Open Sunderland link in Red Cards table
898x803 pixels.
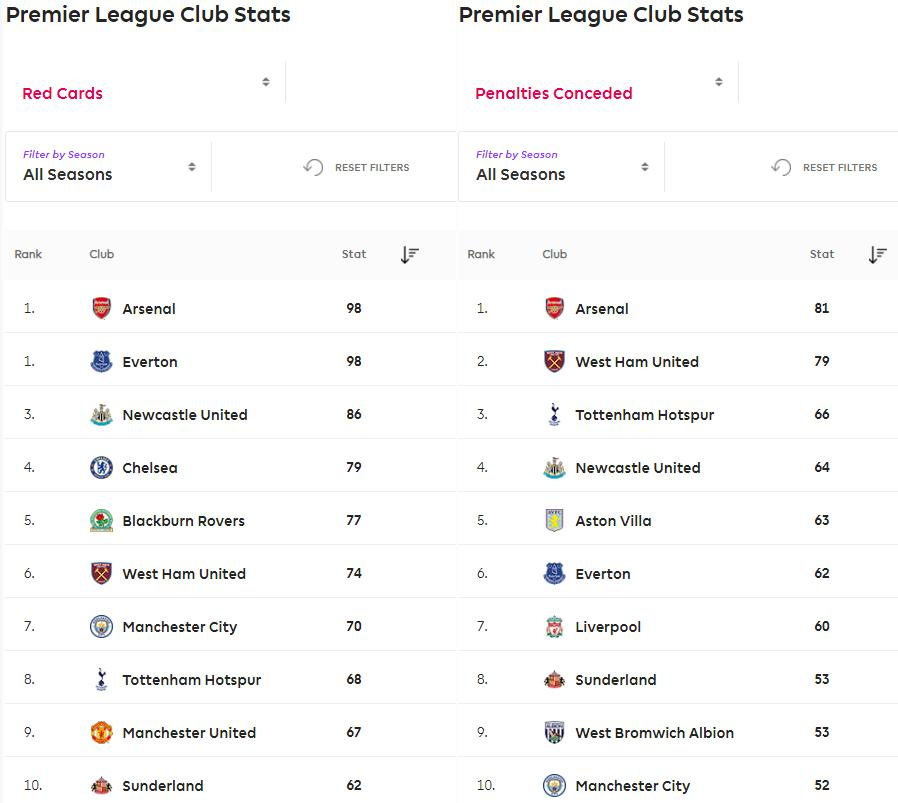tap(162, 786)
